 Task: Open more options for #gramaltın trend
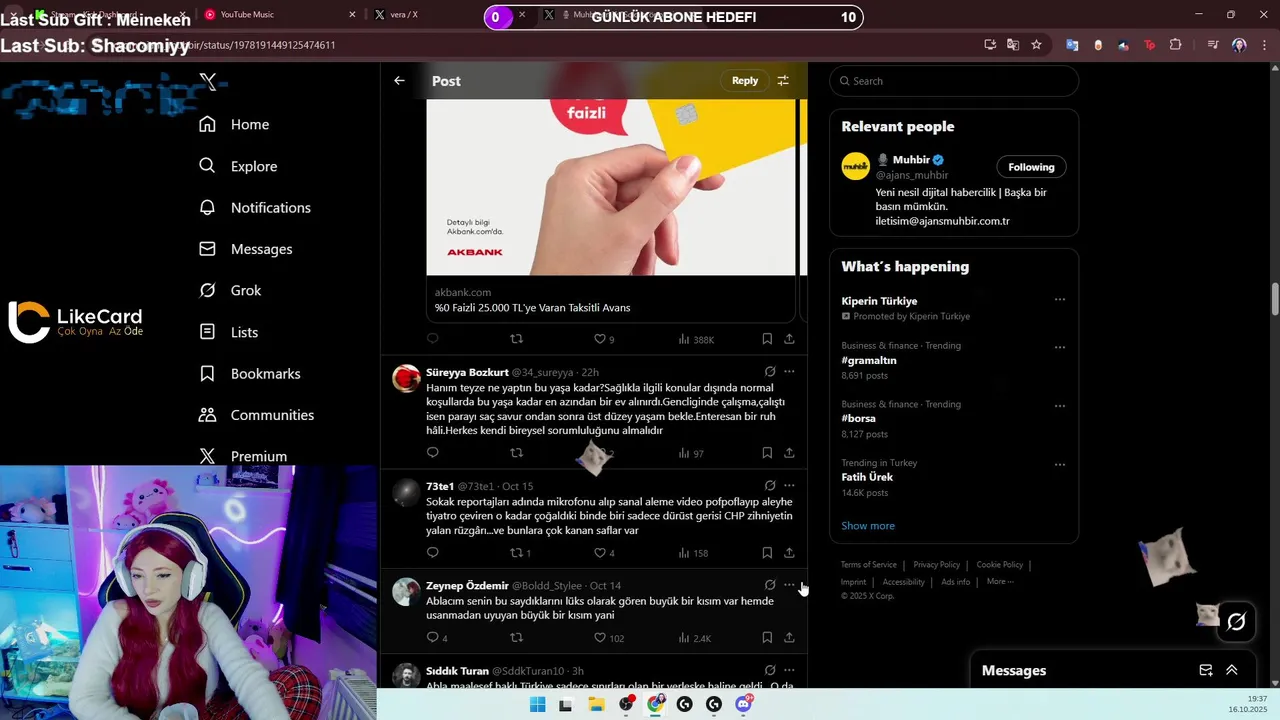(1060, 347)
